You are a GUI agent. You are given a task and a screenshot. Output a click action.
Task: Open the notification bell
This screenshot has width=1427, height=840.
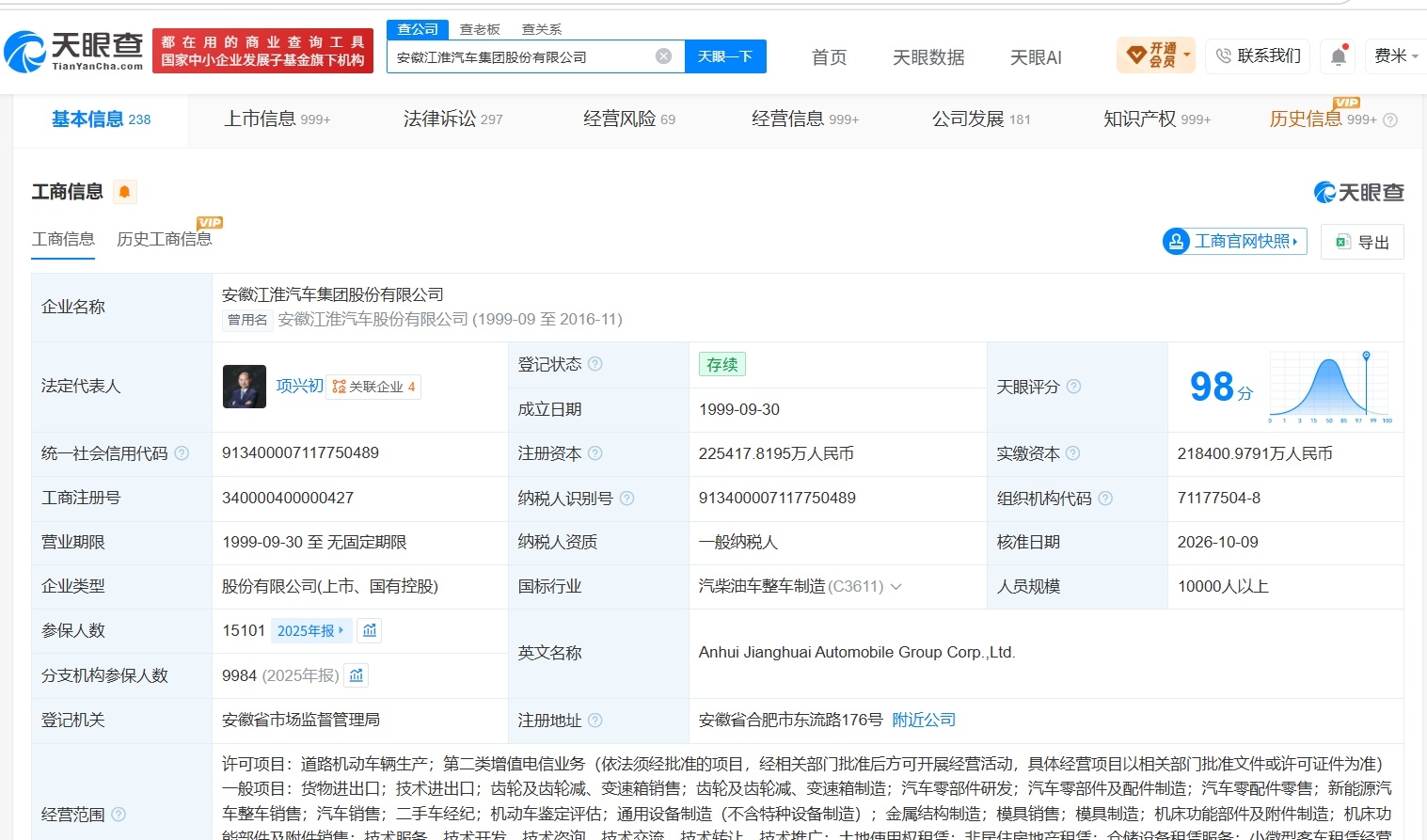pyautogui.click(x=1339, y=56)
